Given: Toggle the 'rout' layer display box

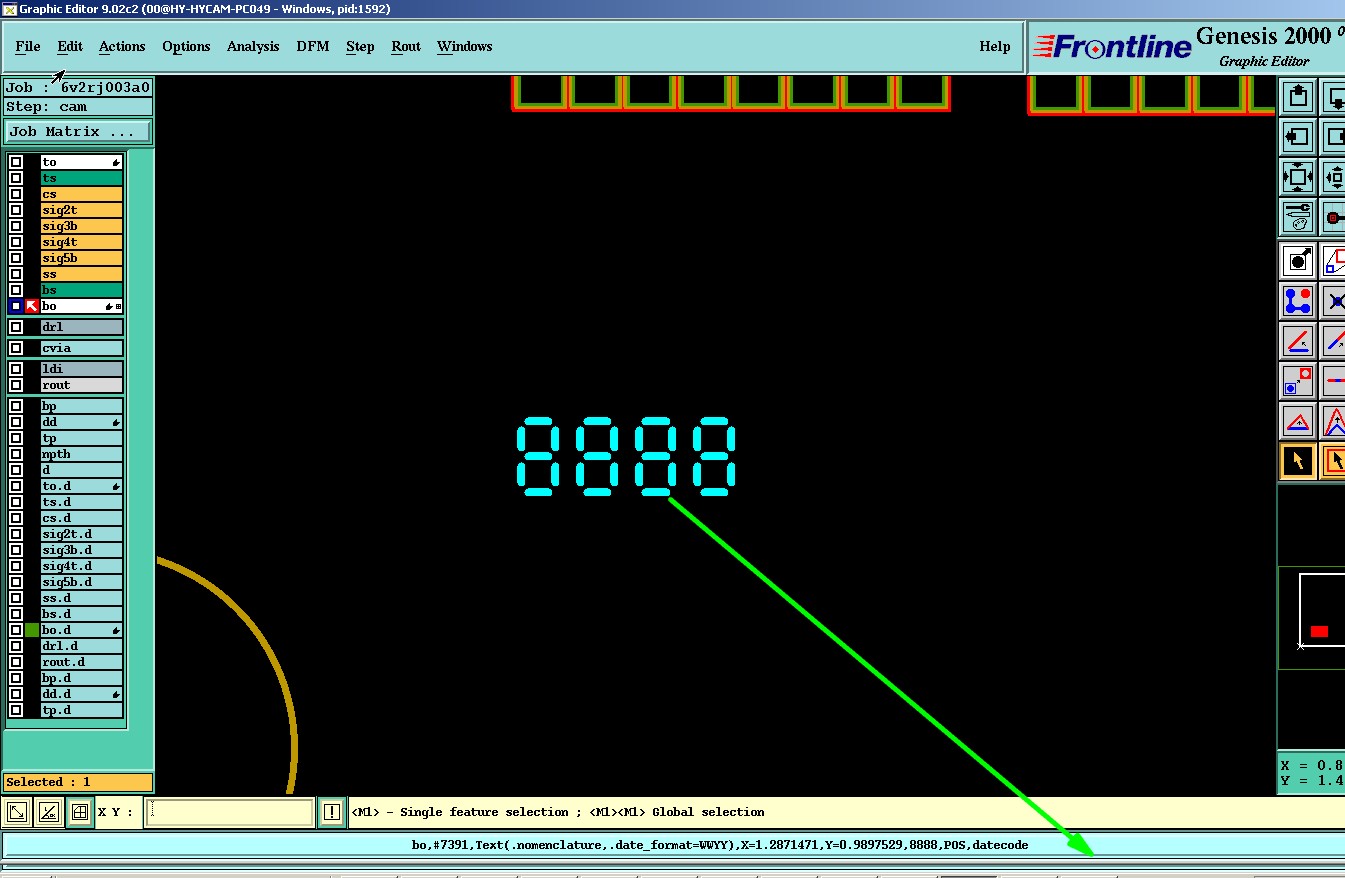Looking at the screenshot, I should point(16,385).
